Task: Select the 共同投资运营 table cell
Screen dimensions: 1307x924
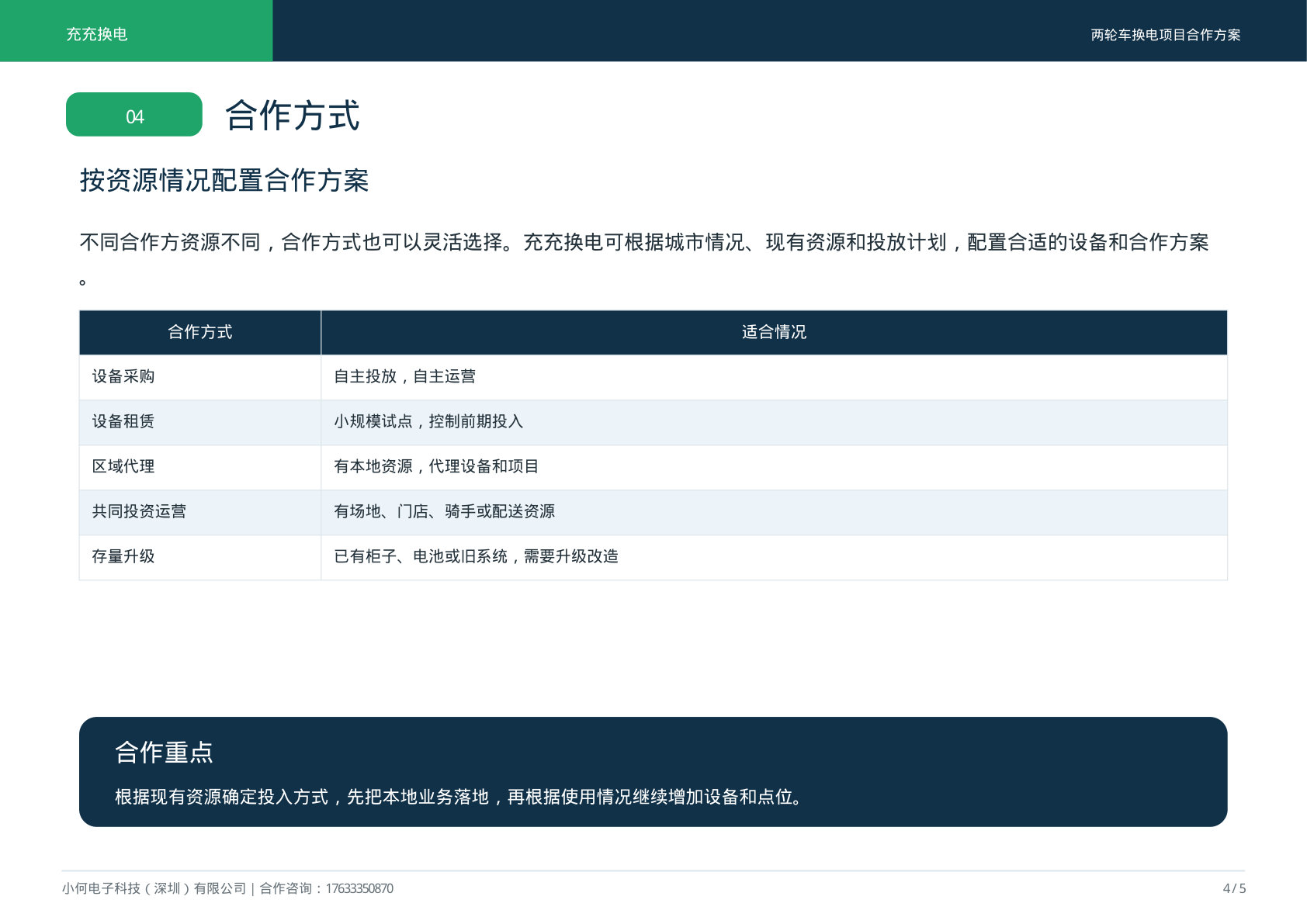Action: [200, 512]
